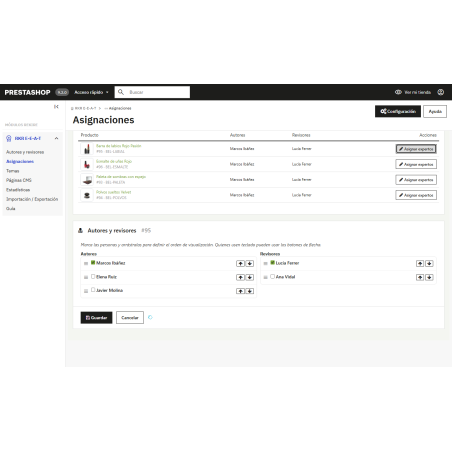Screen dimensions: 452x452
Task: Open Paleta de sombras con espejo link
Action: [121, 177]
